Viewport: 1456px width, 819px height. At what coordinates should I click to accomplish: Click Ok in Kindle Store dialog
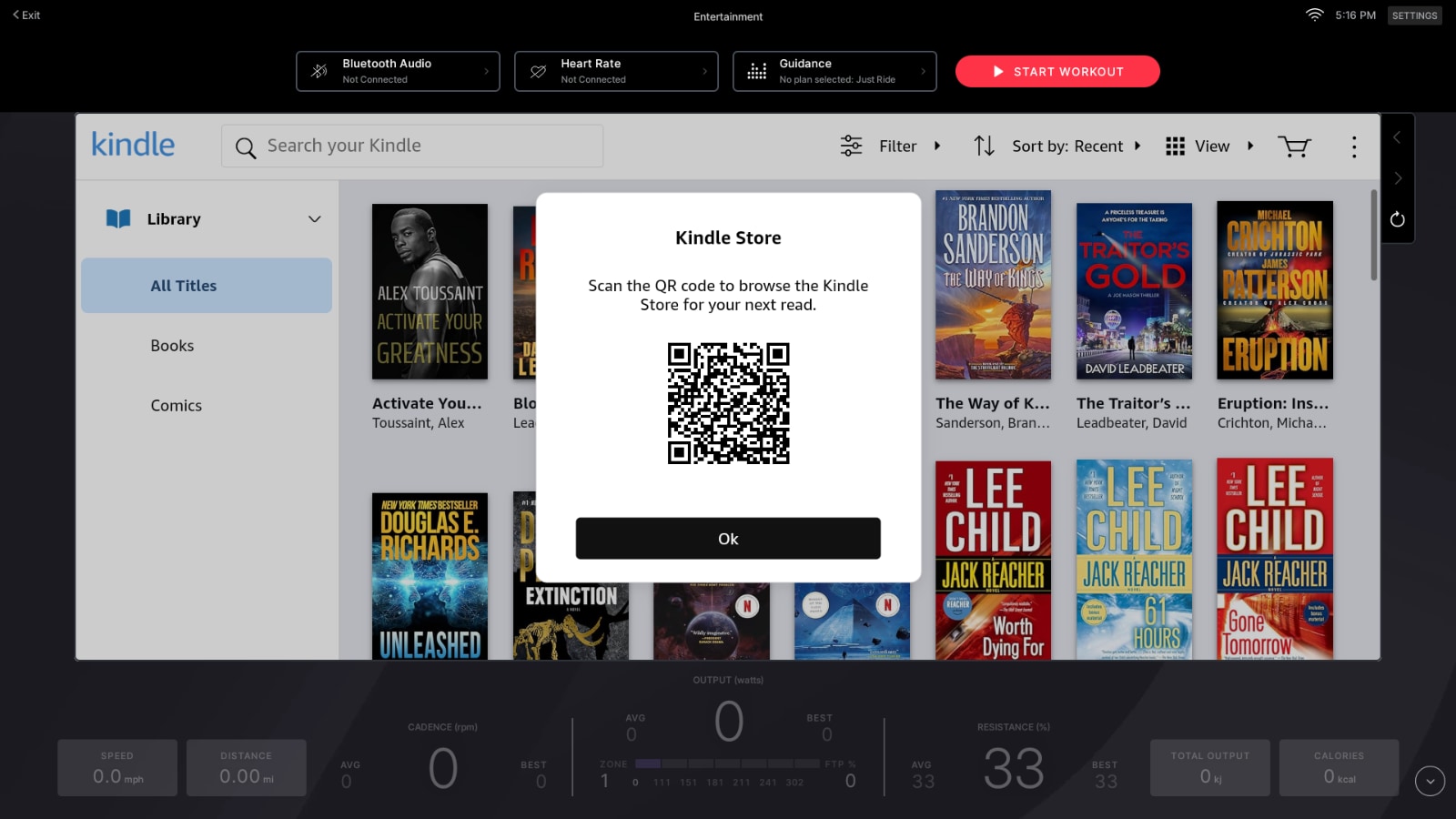[728, 539]
